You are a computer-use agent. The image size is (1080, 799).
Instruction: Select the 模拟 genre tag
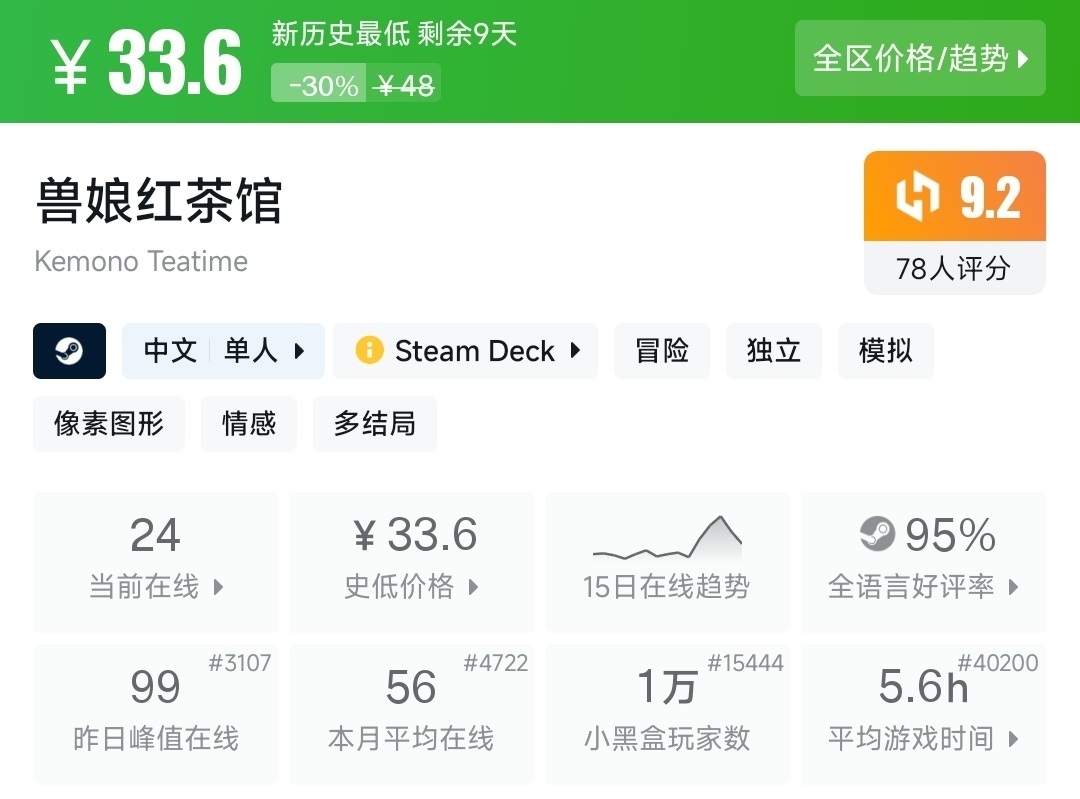[886, 351]
